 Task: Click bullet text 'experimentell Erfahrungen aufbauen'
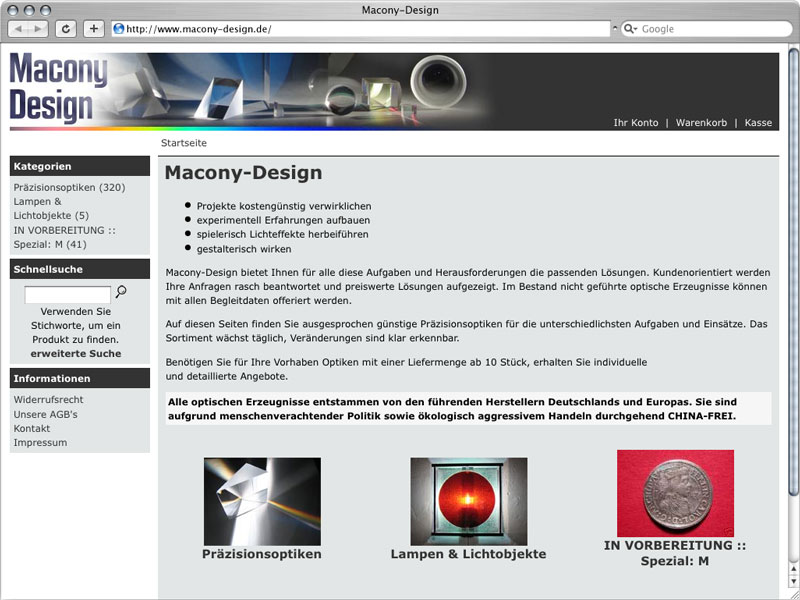[x=284, y=220]
